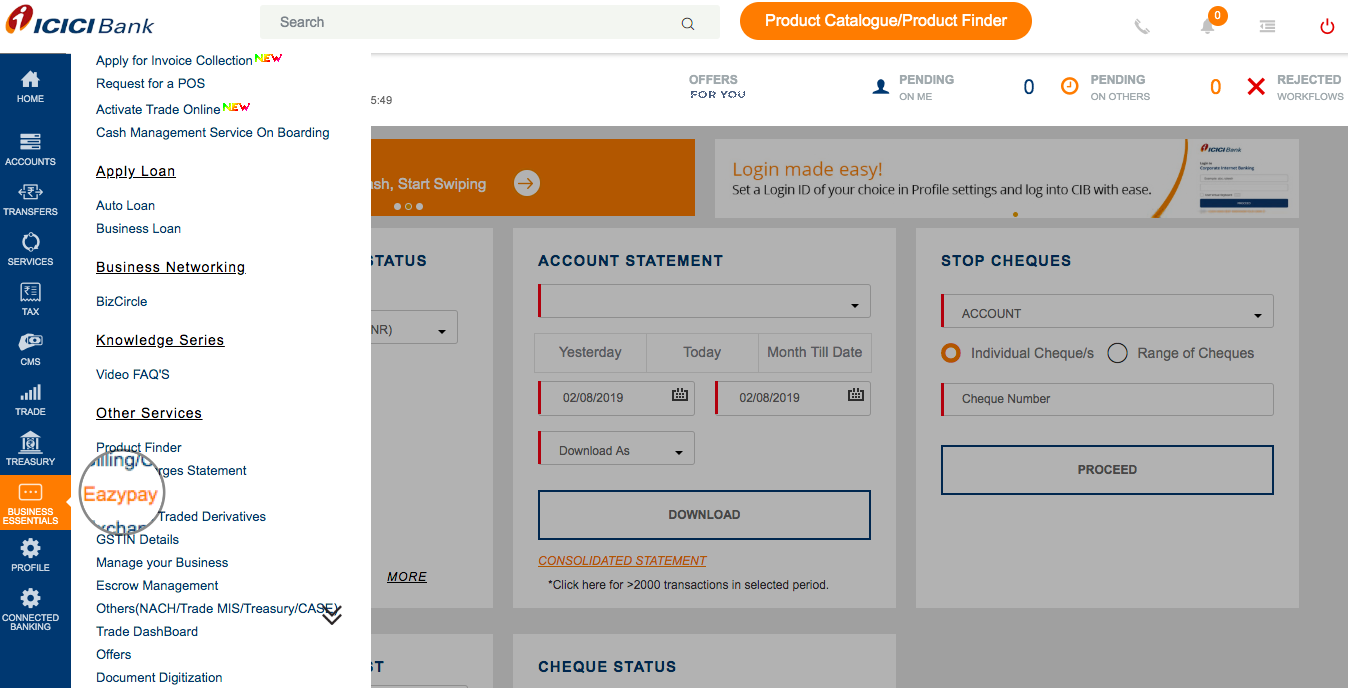The height and width of the screenshot is (688, 1348).
Task: Select the Transfers icon in the sidebar
Action: coord(31,198)
